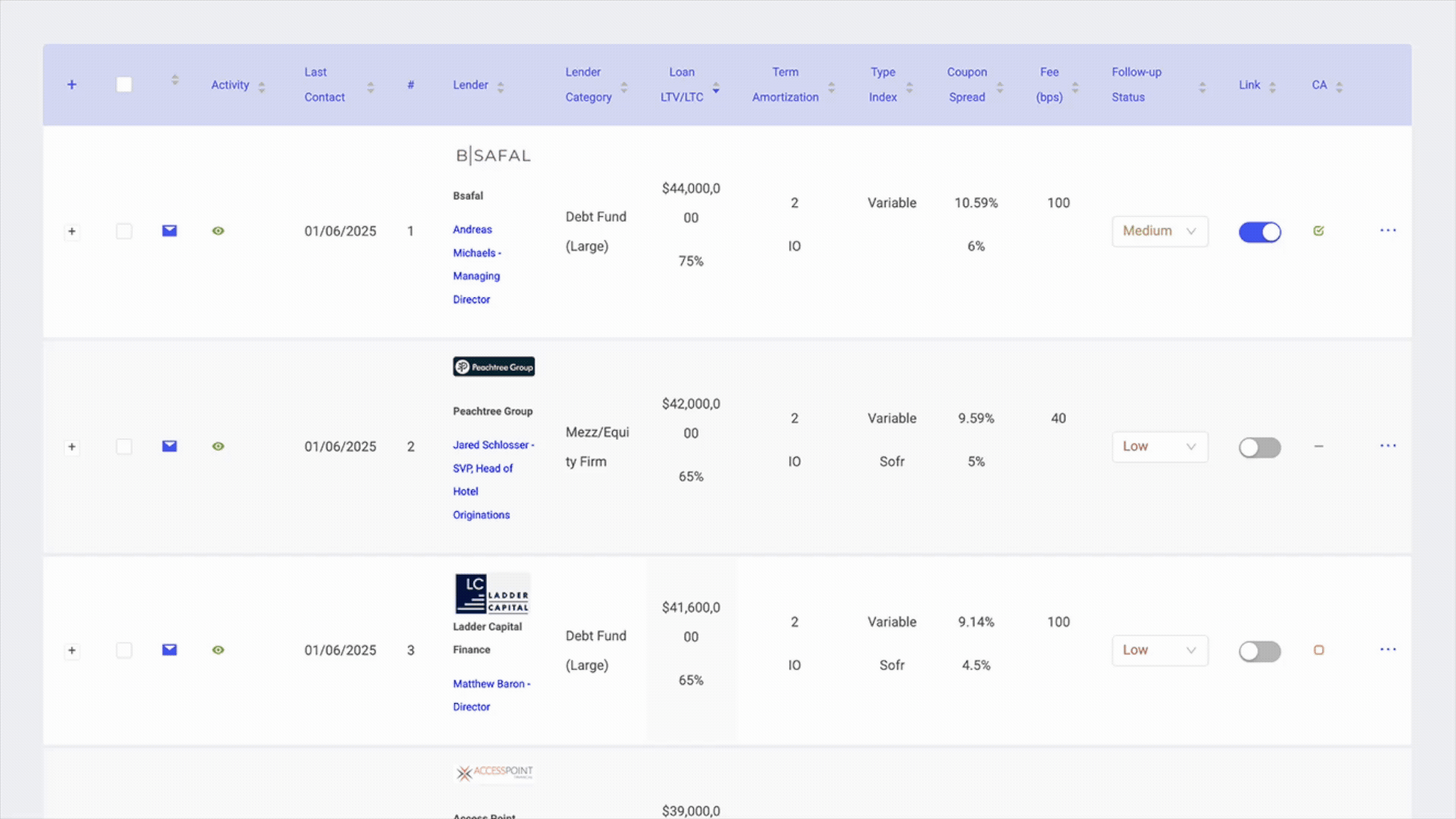
Task: Enable the Link toggle for Peachtree Group
Action: tap(1260, 447)
